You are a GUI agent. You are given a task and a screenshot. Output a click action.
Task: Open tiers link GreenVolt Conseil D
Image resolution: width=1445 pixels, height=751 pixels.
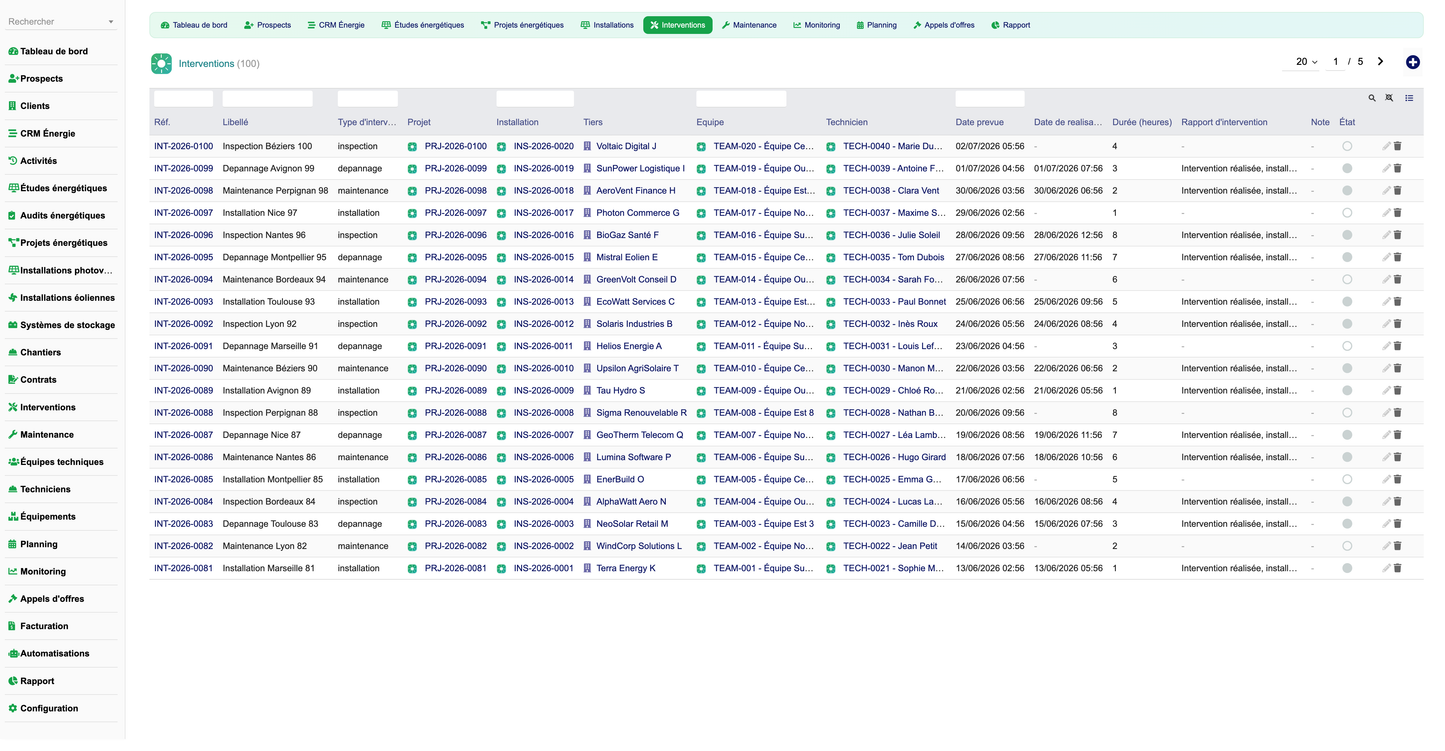(x=636, y=280)
